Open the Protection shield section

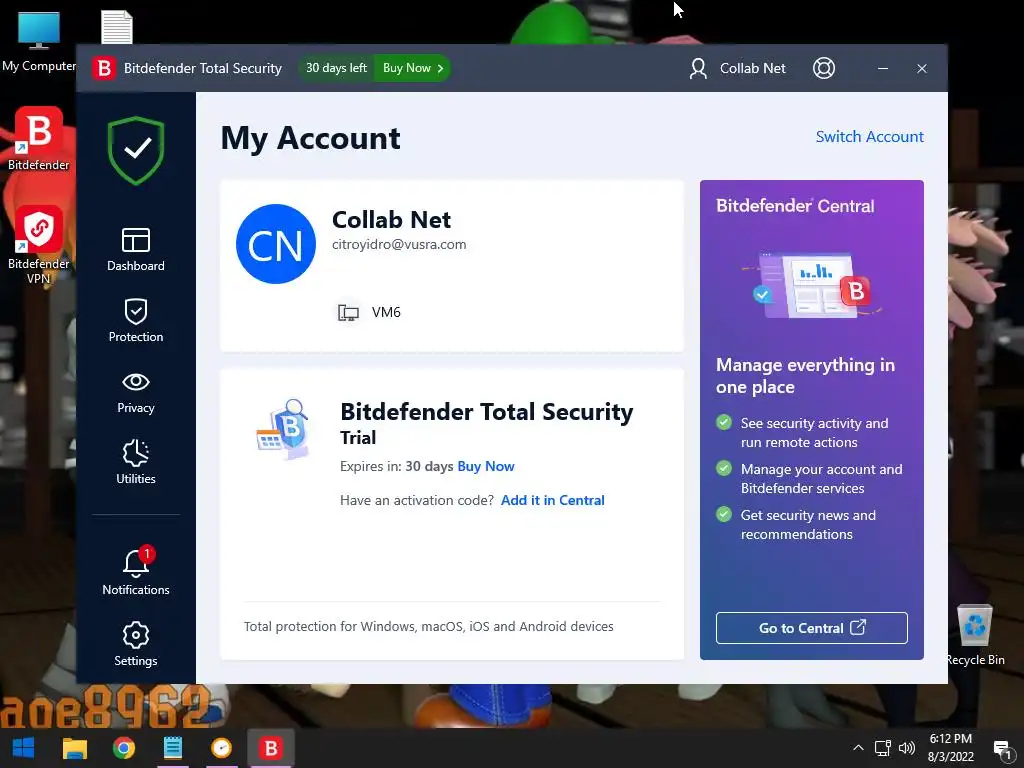(136, 321)
